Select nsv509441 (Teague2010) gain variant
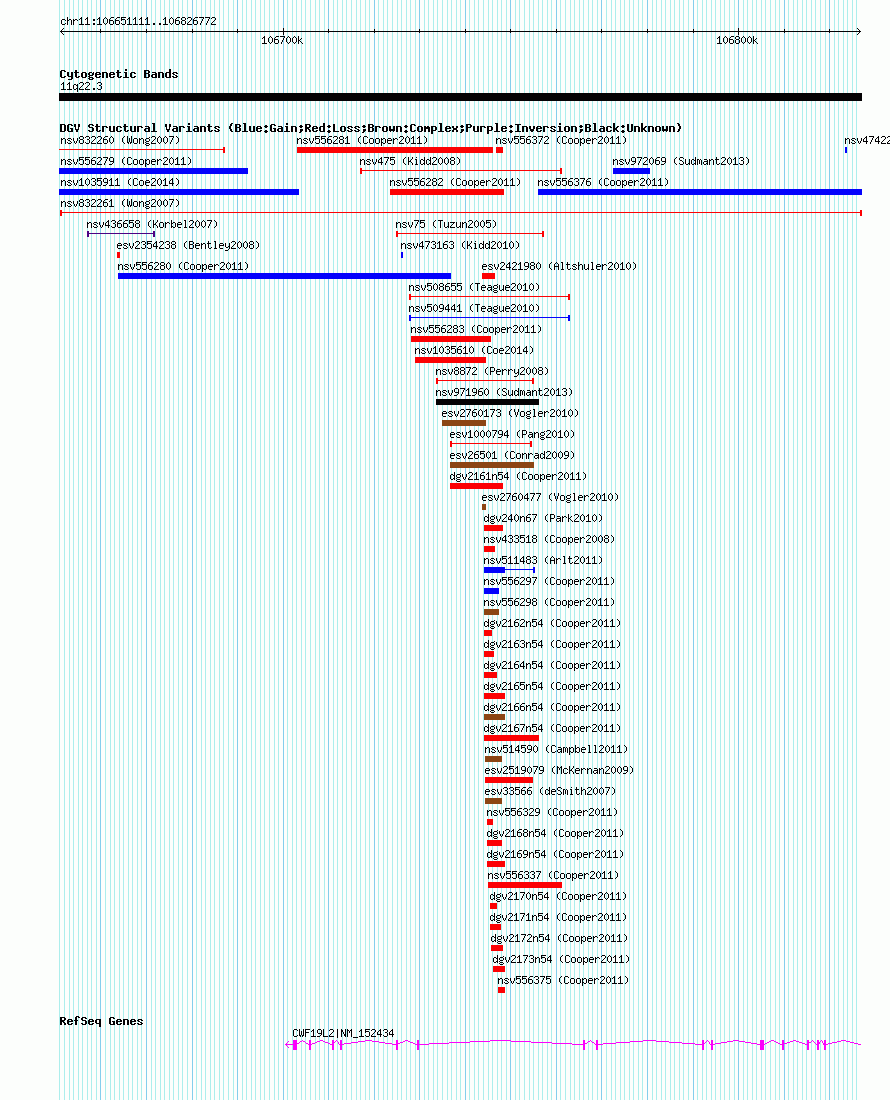 point(489,318)
